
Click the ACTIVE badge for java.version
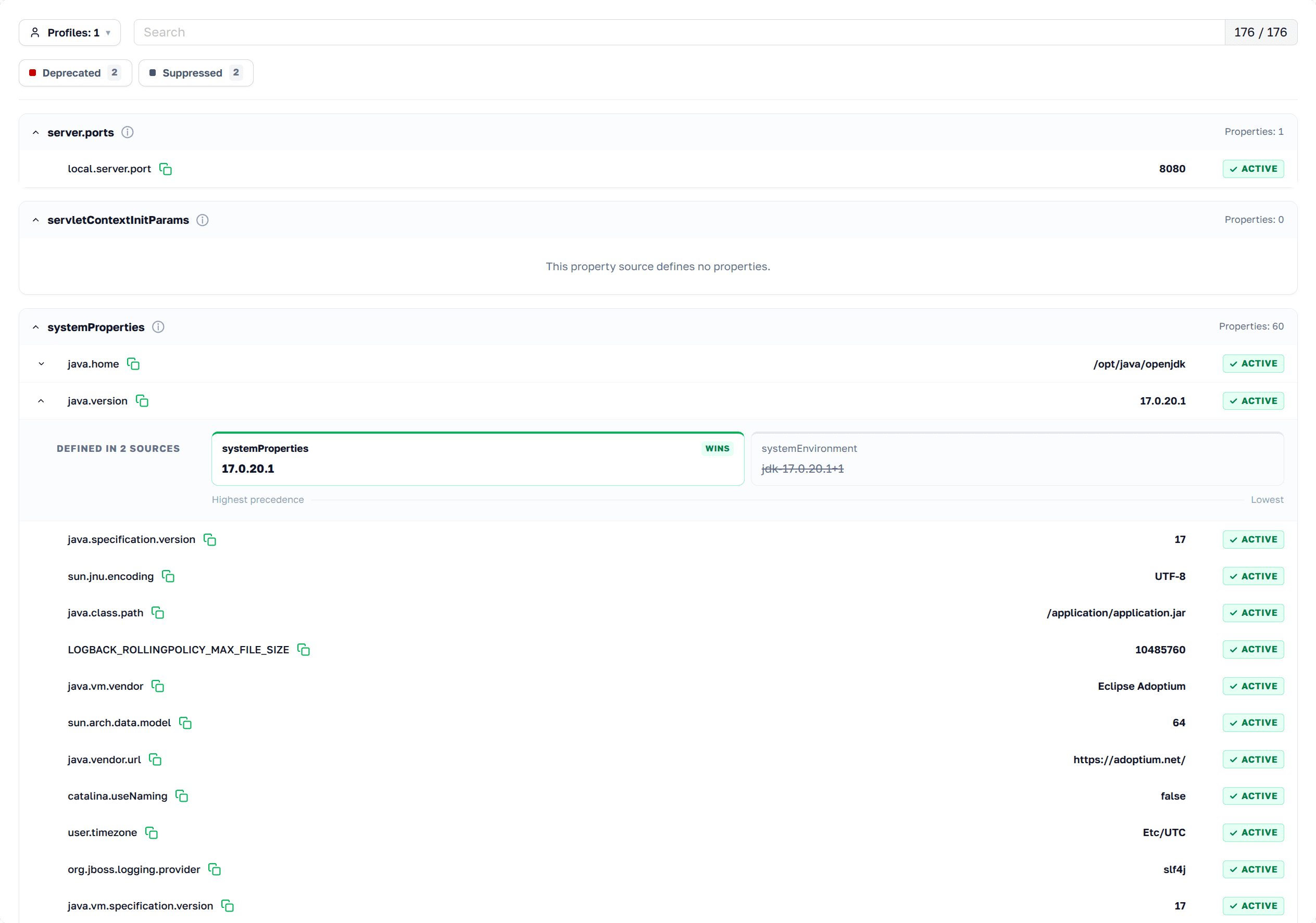tap(1253, 401)
